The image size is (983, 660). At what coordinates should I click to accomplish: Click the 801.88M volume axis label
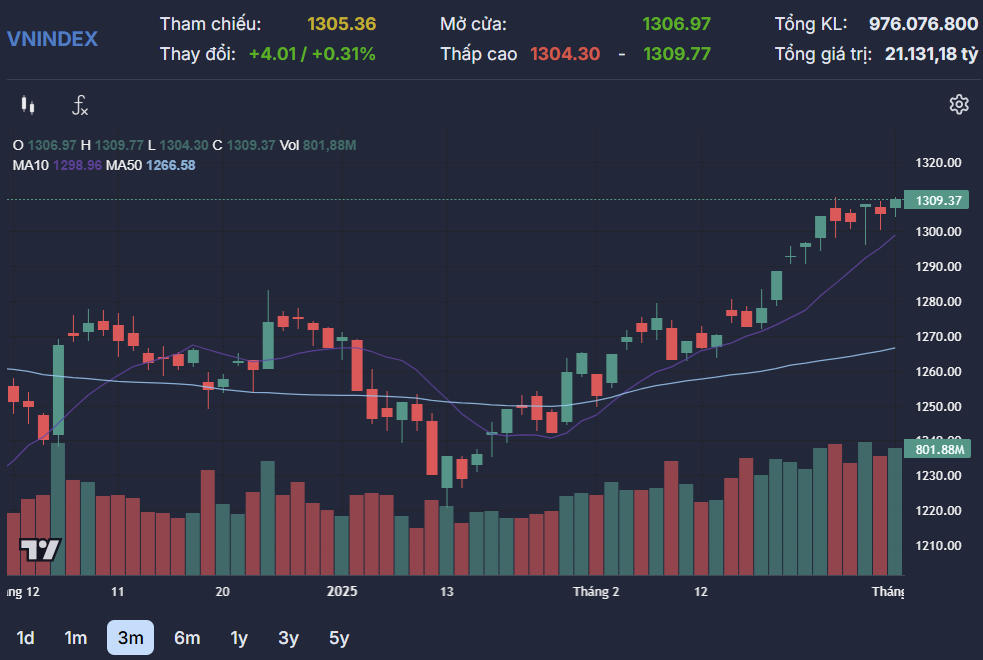pyautogui.click(x=938, y=450)
